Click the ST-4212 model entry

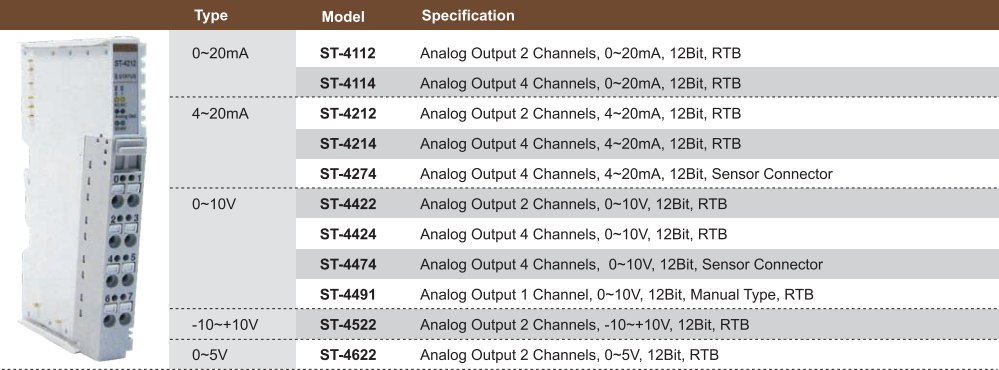click(x=348, y=114)
